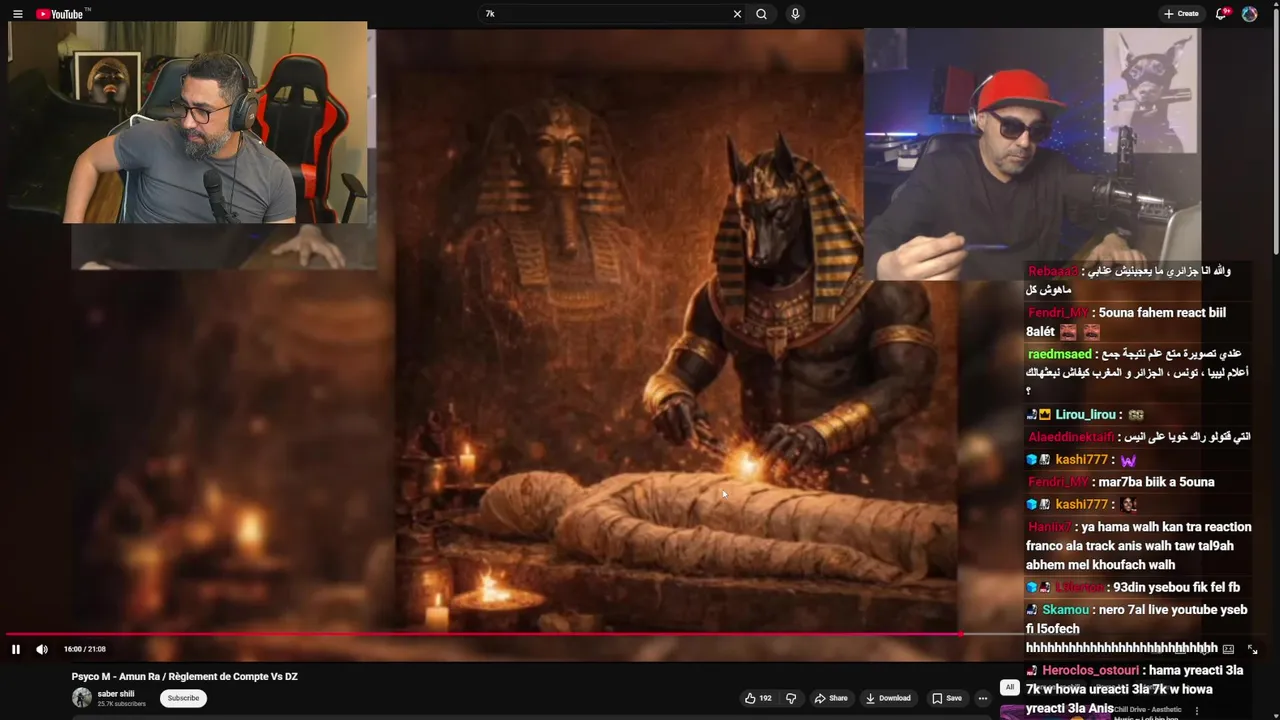Save the video to a playlist
1280x720 pixels.
[x=947, y=698]
